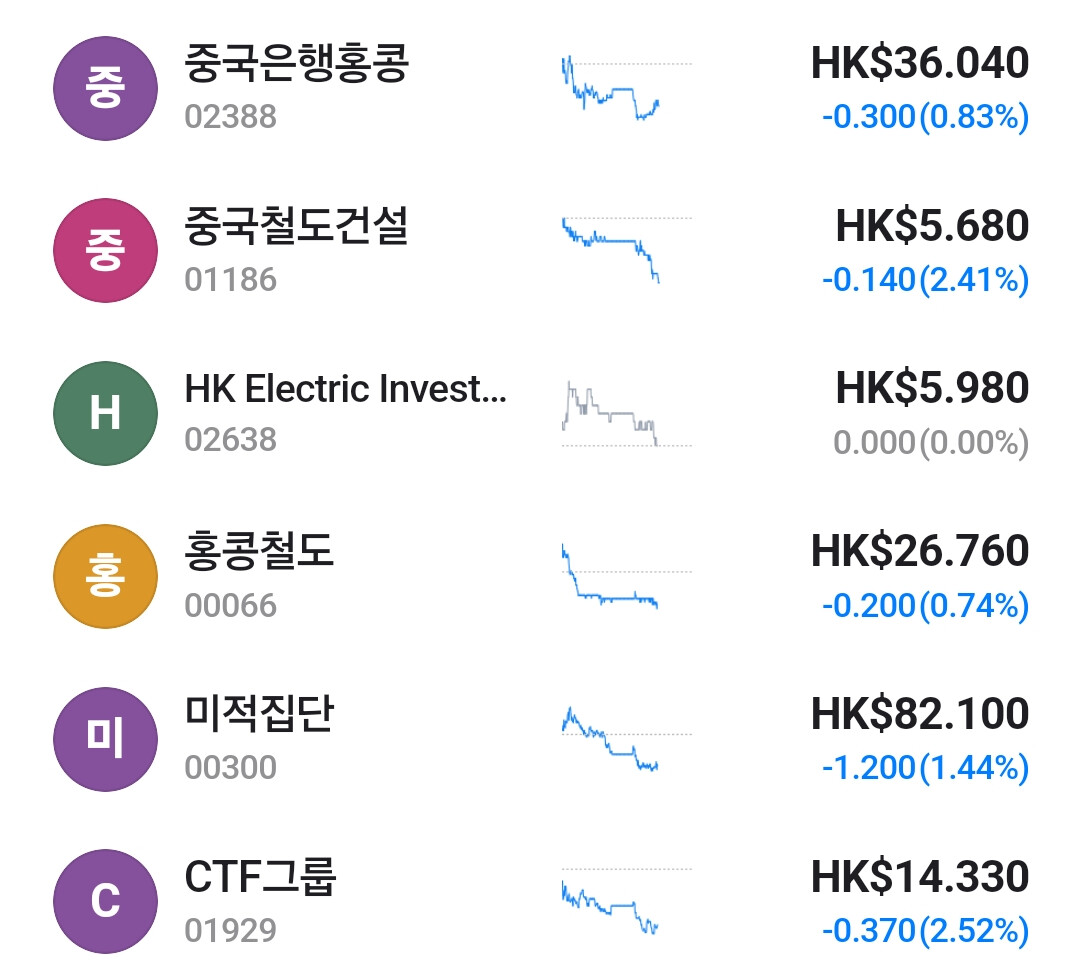Tap the purple 중 icon for 중국은행홍콩
Screen dimensions: 1079x973
point(105,88)
